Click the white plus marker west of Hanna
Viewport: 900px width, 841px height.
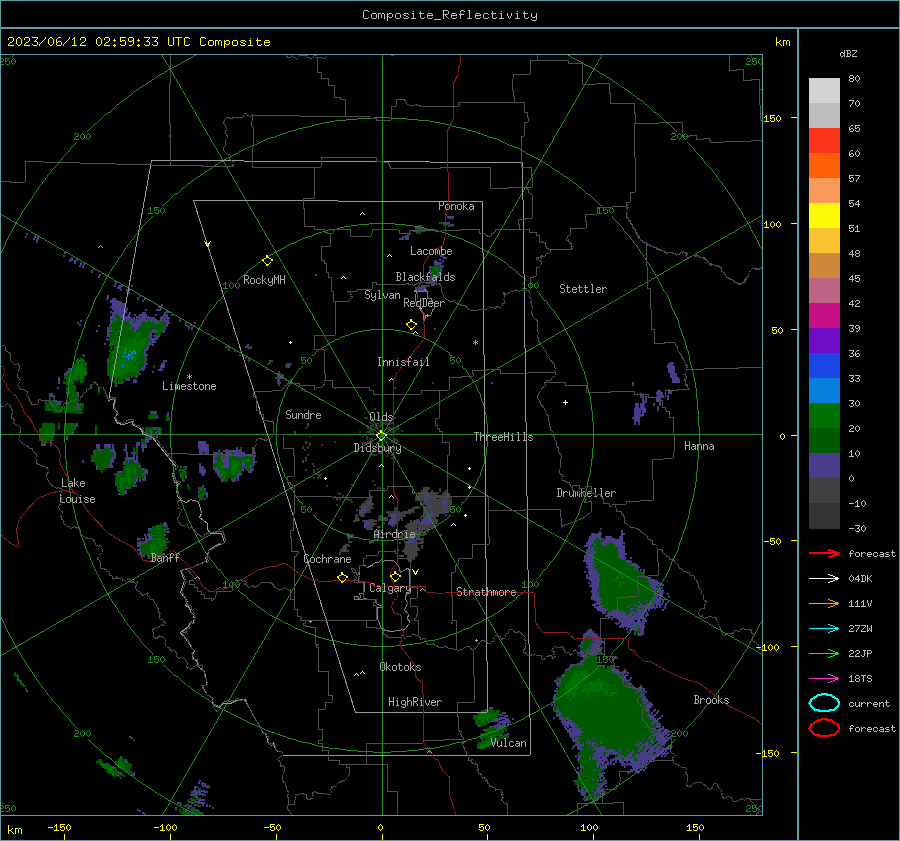(565, 402)
